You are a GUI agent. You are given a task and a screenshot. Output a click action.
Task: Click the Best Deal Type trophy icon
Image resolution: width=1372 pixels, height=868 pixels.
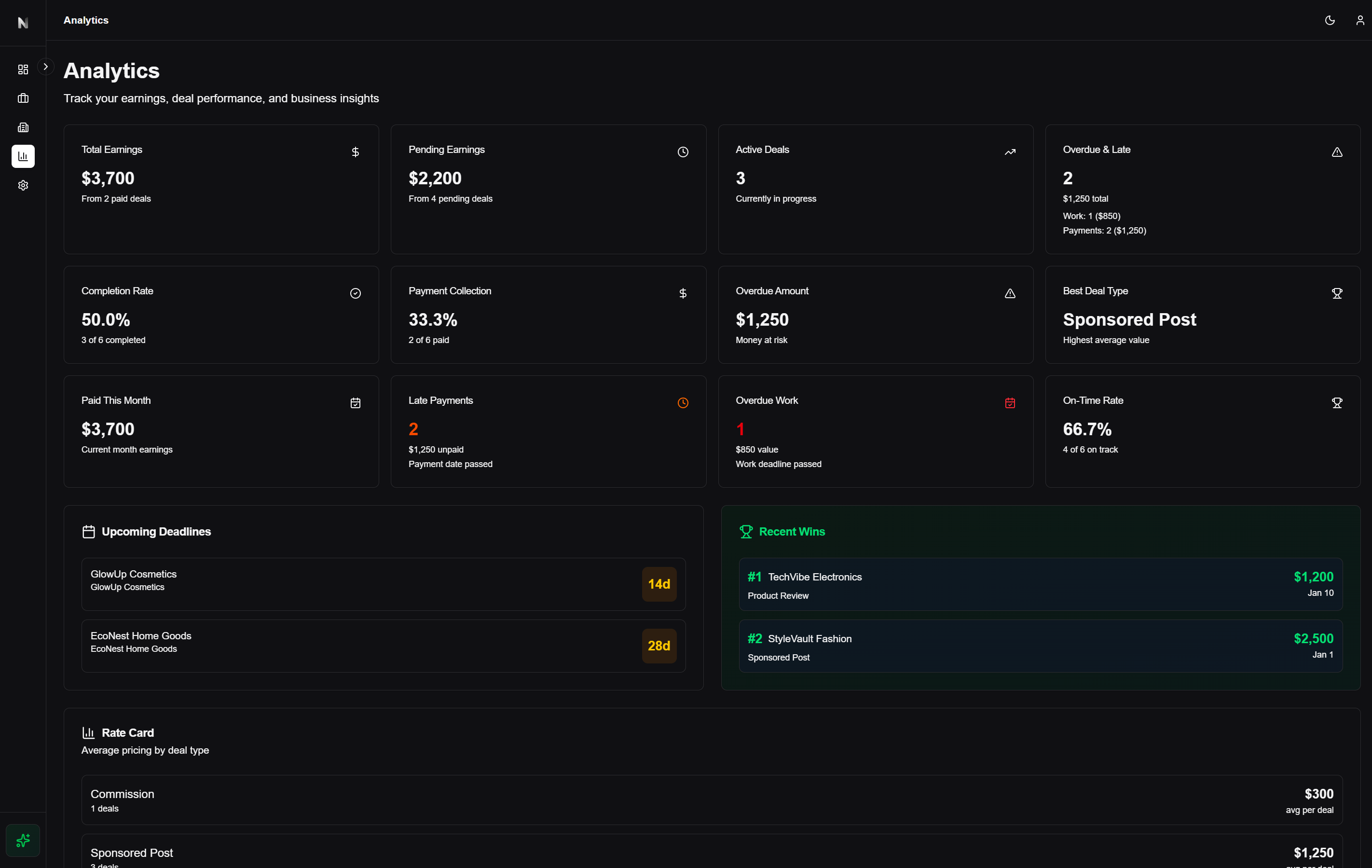[x=1337, y=293]
